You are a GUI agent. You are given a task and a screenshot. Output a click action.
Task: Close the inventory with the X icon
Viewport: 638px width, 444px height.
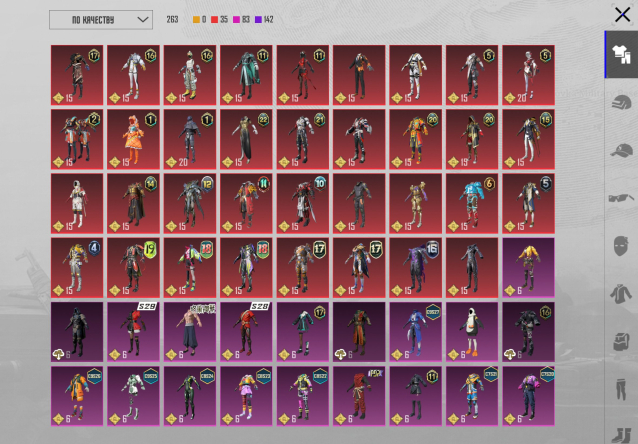[x=621, y=14]
